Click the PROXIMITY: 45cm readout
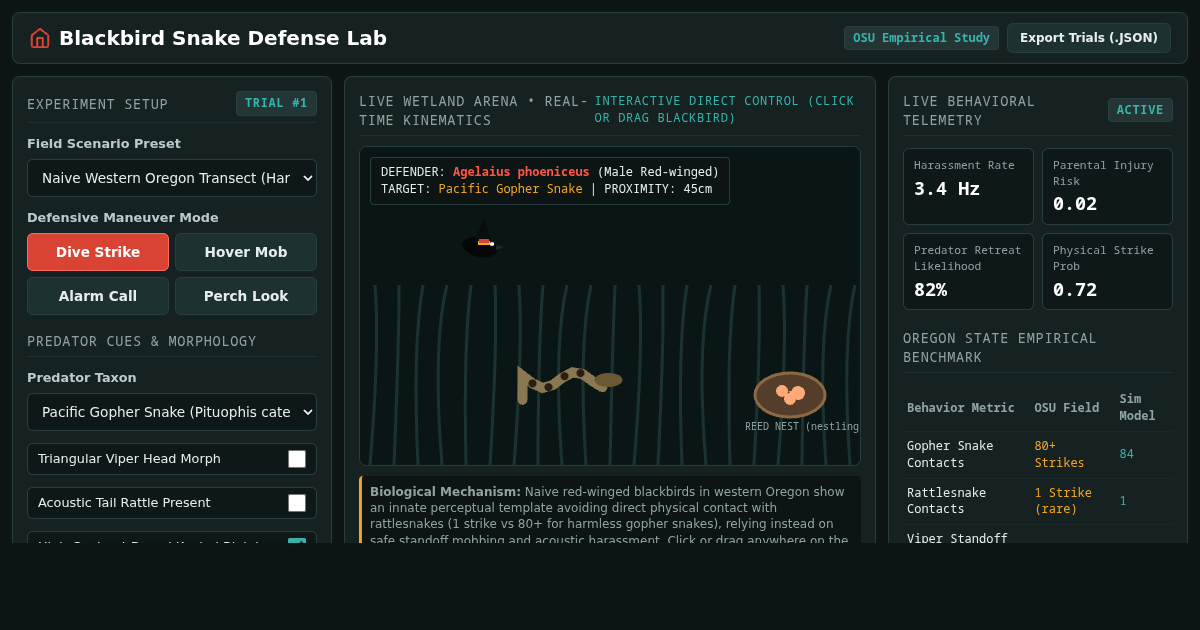Image resolution: width=1200 pixels, height=630 pixels. pyautogui.click(x=658, y=189)
